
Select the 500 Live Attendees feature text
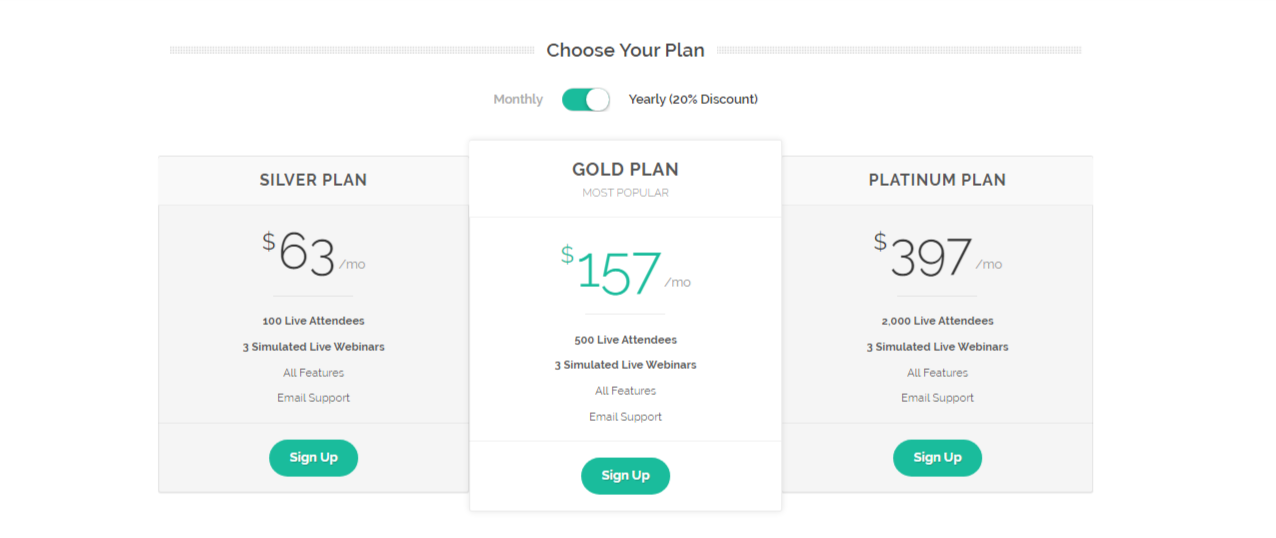[x=625, y=340]
